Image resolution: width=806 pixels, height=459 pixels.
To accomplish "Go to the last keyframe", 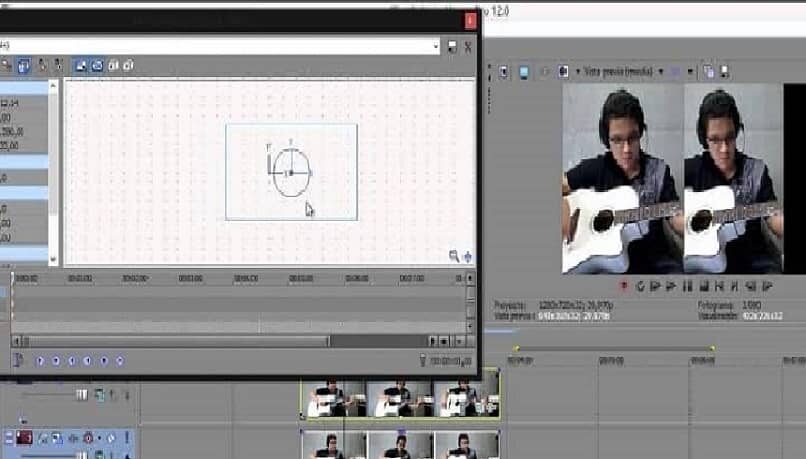I will click(x=87, y=361).
